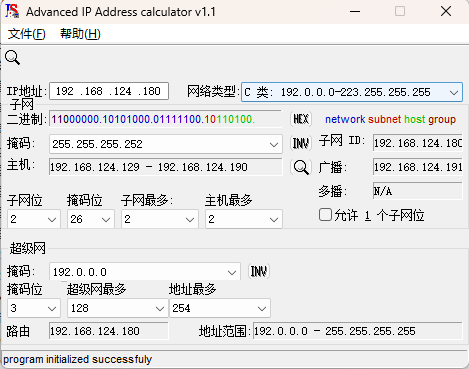469x369 pixels.
Task: Expand the 主机最多 dropdown
Action: click(x=274, y=219)
